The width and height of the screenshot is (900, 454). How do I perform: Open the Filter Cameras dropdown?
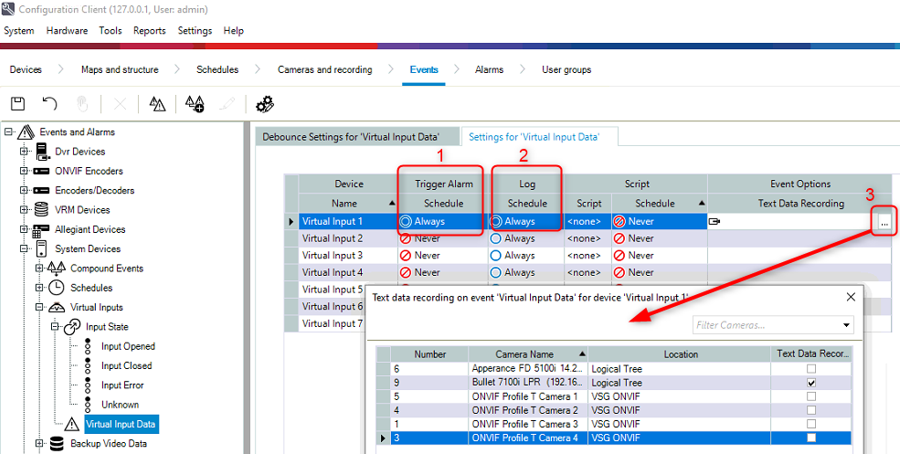point(847,325)
